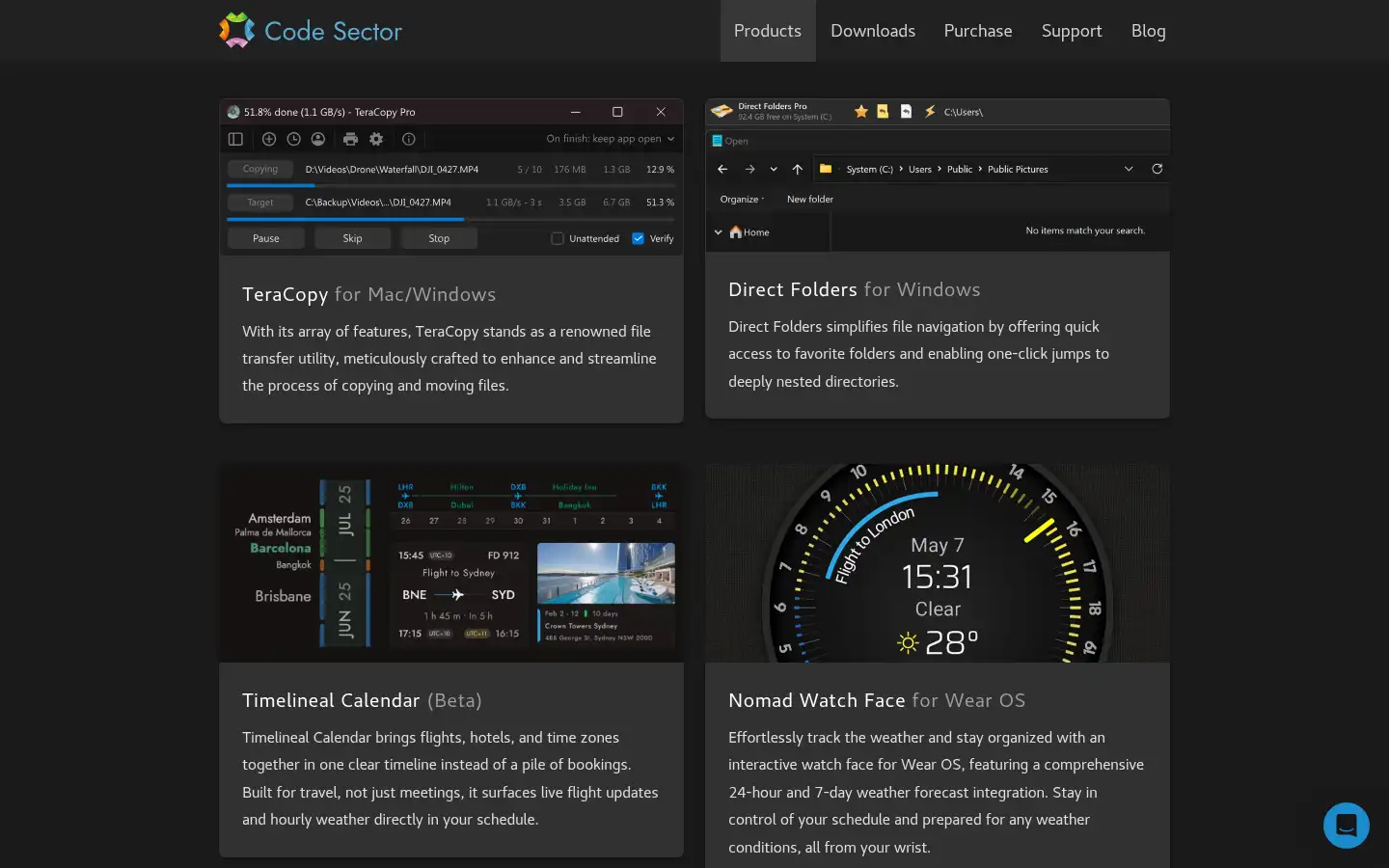The height and width of the screenshot is (868, 1389).
Task: Click the info icon in TeraCopy toolbar
Action: click(409, 139)
